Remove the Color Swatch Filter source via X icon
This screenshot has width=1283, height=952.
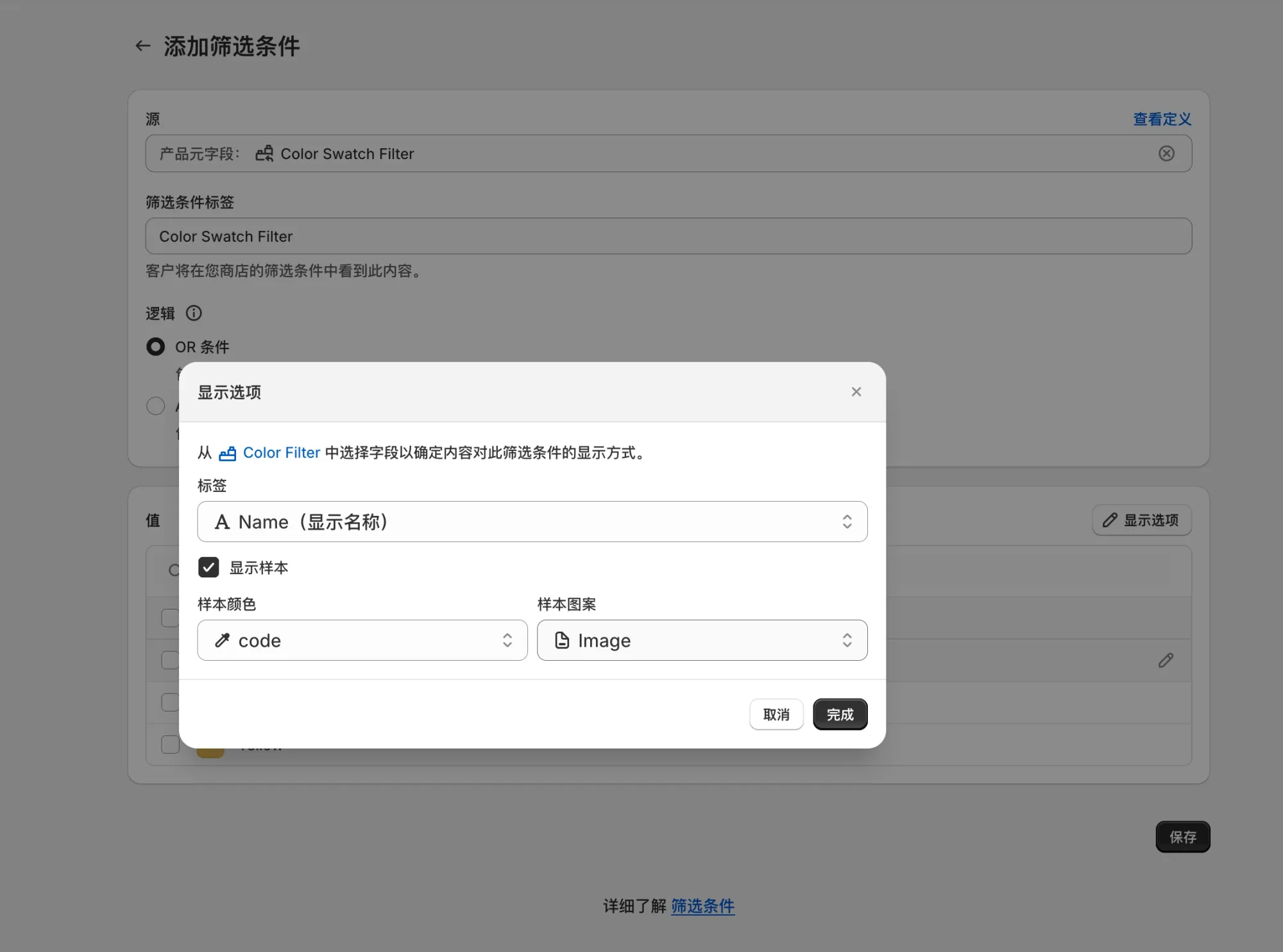pyautogui.click(x=1166, y=153)
